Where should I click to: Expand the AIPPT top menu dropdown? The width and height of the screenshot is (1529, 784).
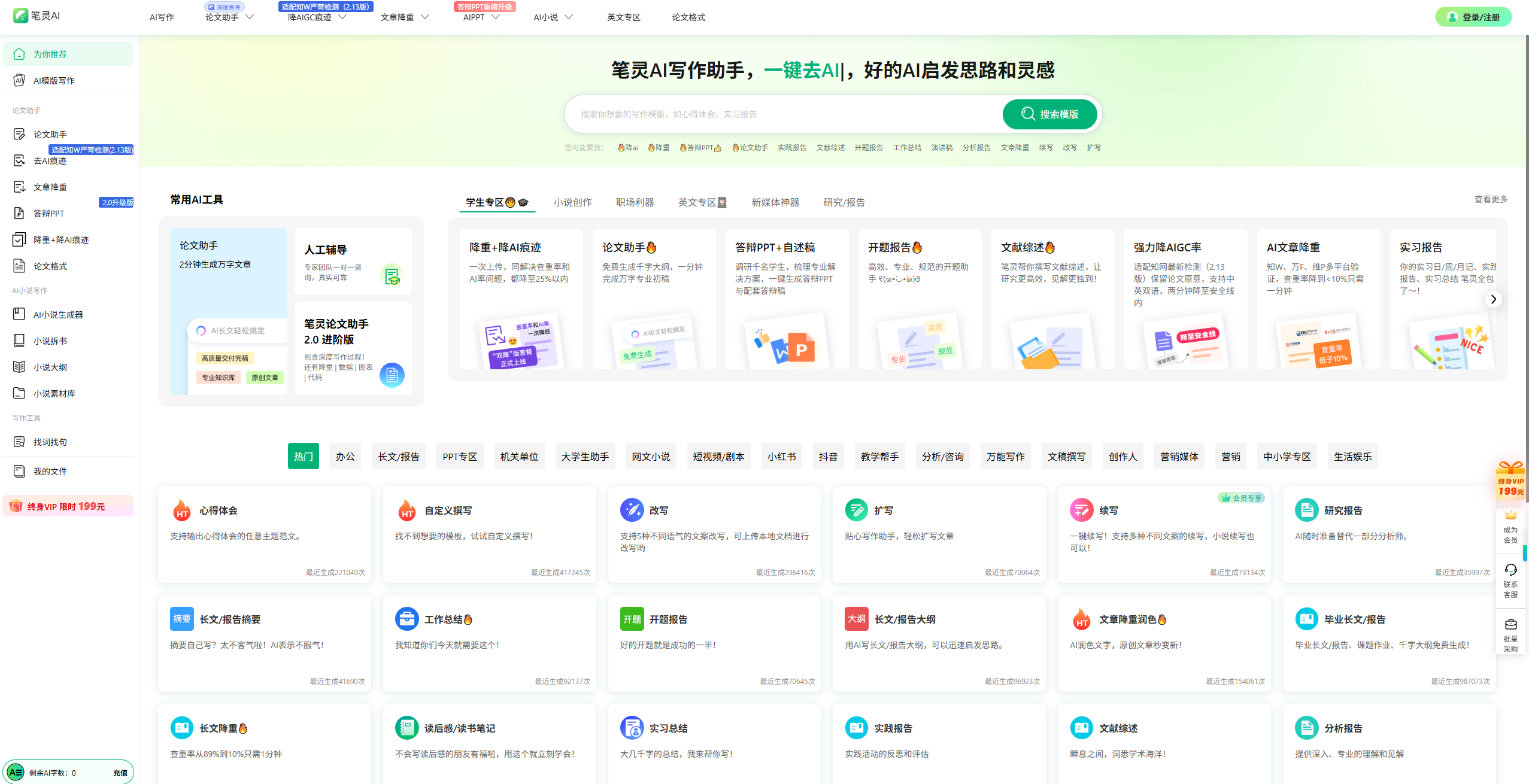(496, 17)
